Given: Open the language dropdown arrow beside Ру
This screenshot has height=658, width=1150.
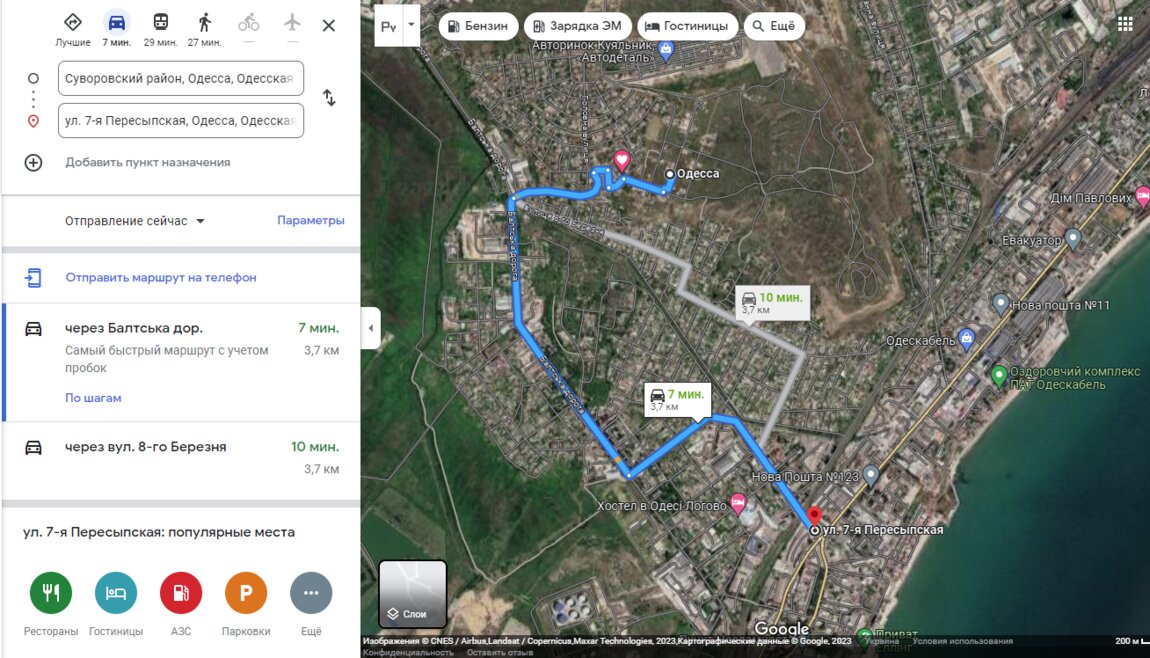Looking at the screenshot, I should 411,25.
